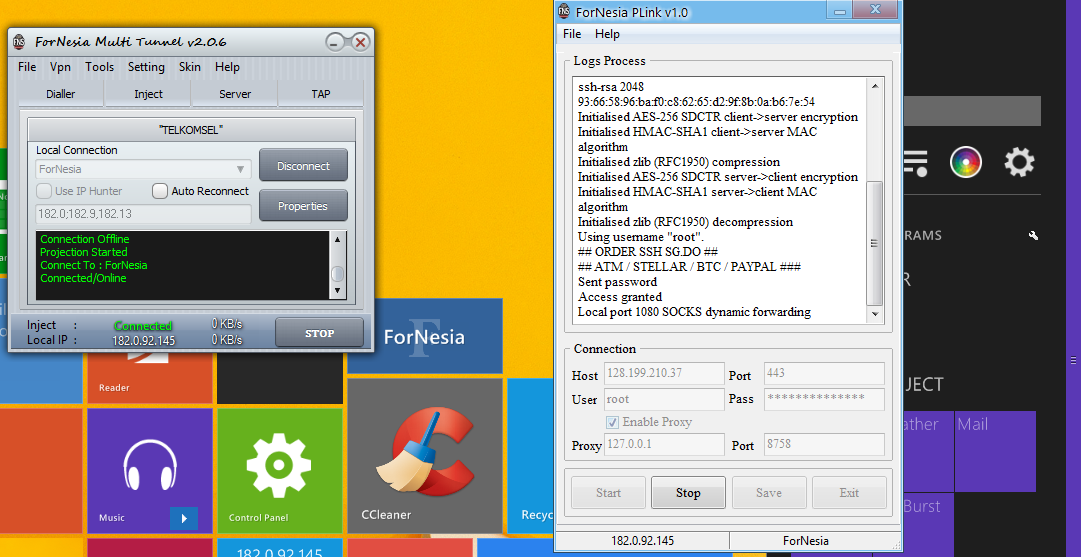1081x557 pixels.
Task: Click the ForNesia Multi Tunnel title bar logo icon
Action: 20,42
